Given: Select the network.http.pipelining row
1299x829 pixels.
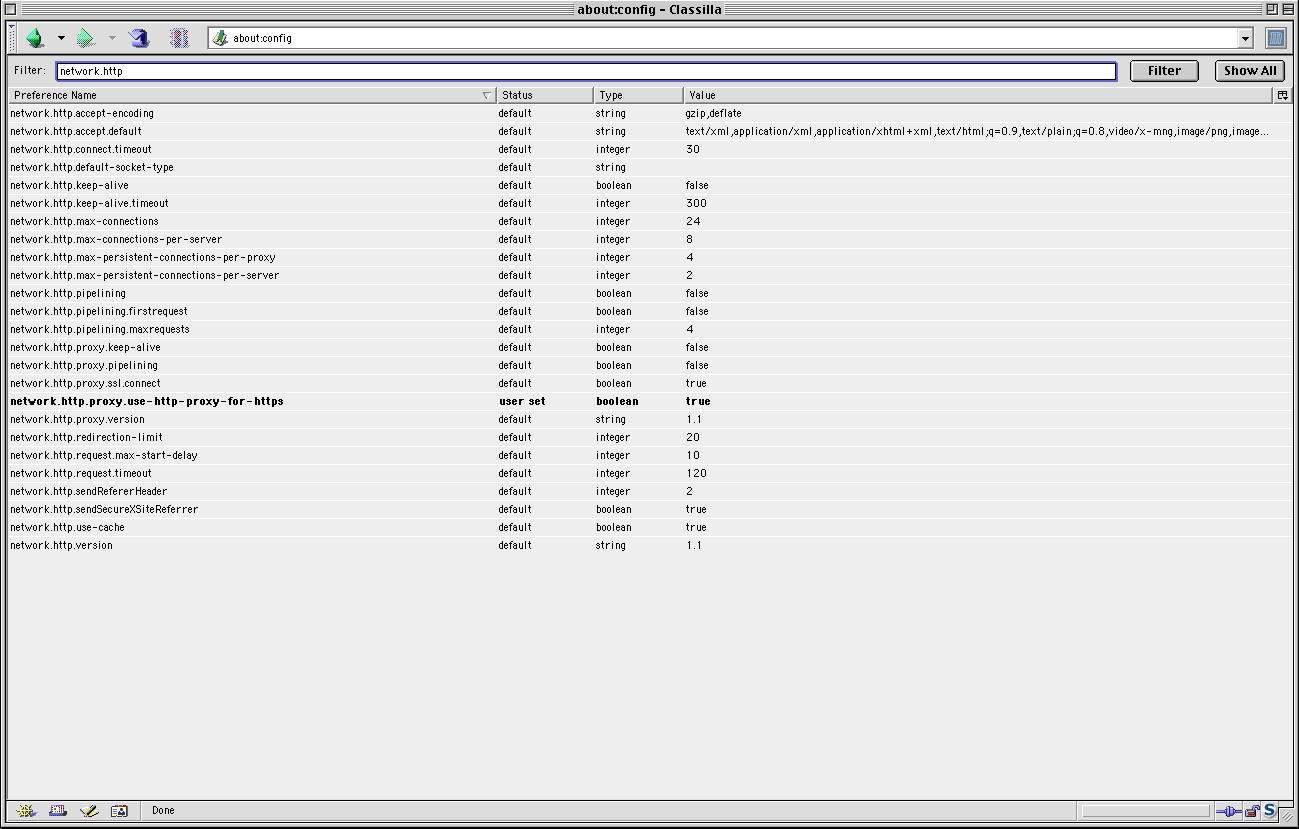Looking at the screenshot, I should [x=650, y=293].
